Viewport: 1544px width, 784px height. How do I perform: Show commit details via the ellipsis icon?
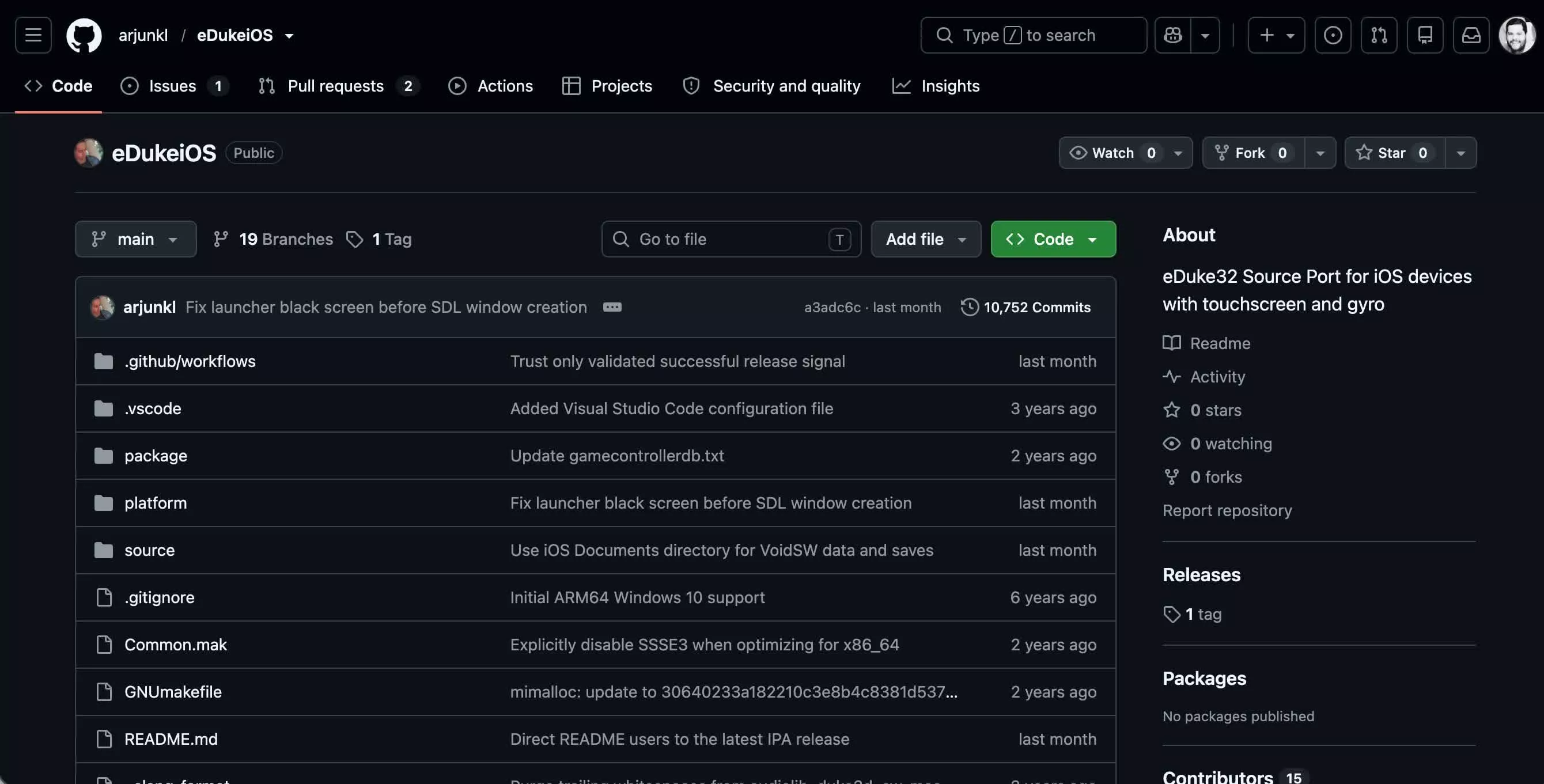612,307
